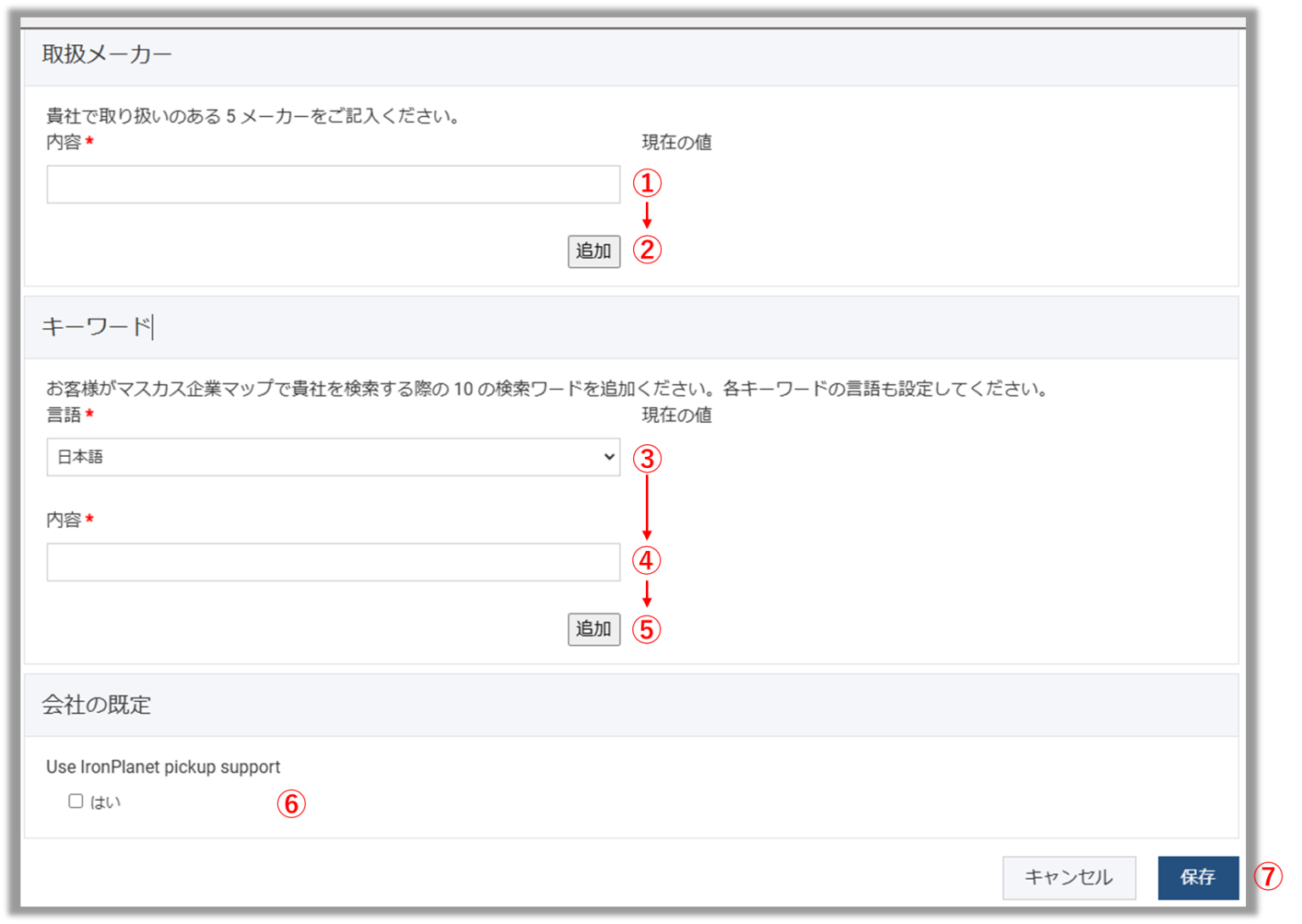Click the 取扱メーカー section heading

pyautogui.click(x=107, y=54)
